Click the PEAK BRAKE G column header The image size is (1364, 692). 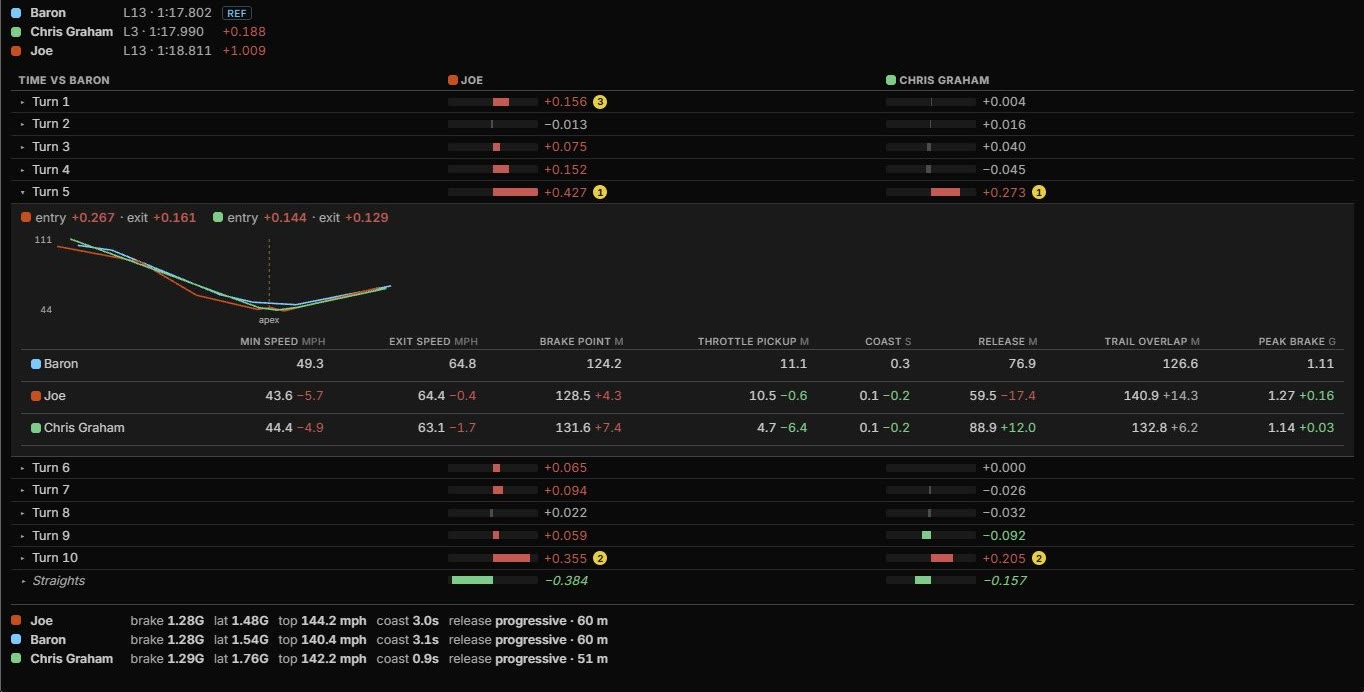click(1297, 342)
